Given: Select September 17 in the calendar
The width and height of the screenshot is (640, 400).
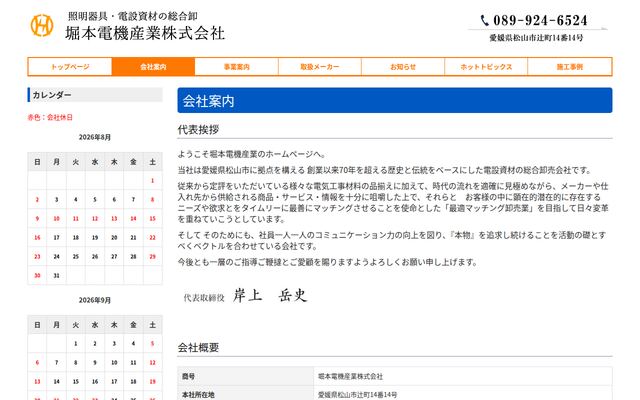Looking at the screenshot, I should 114,382.
